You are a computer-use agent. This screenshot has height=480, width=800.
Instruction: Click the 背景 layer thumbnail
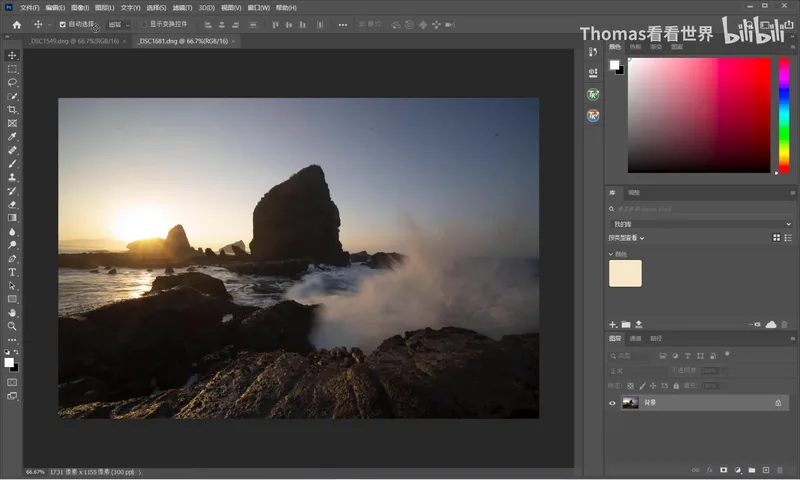(x=631, y=403)
